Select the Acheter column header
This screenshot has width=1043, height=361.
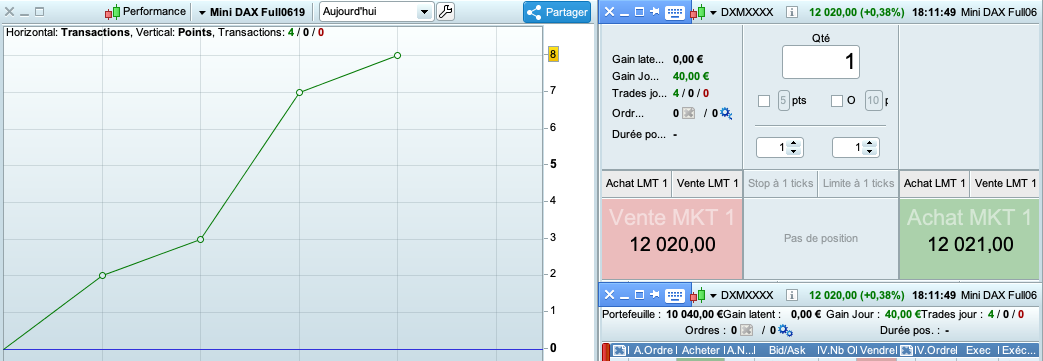(x=701, y=350)
